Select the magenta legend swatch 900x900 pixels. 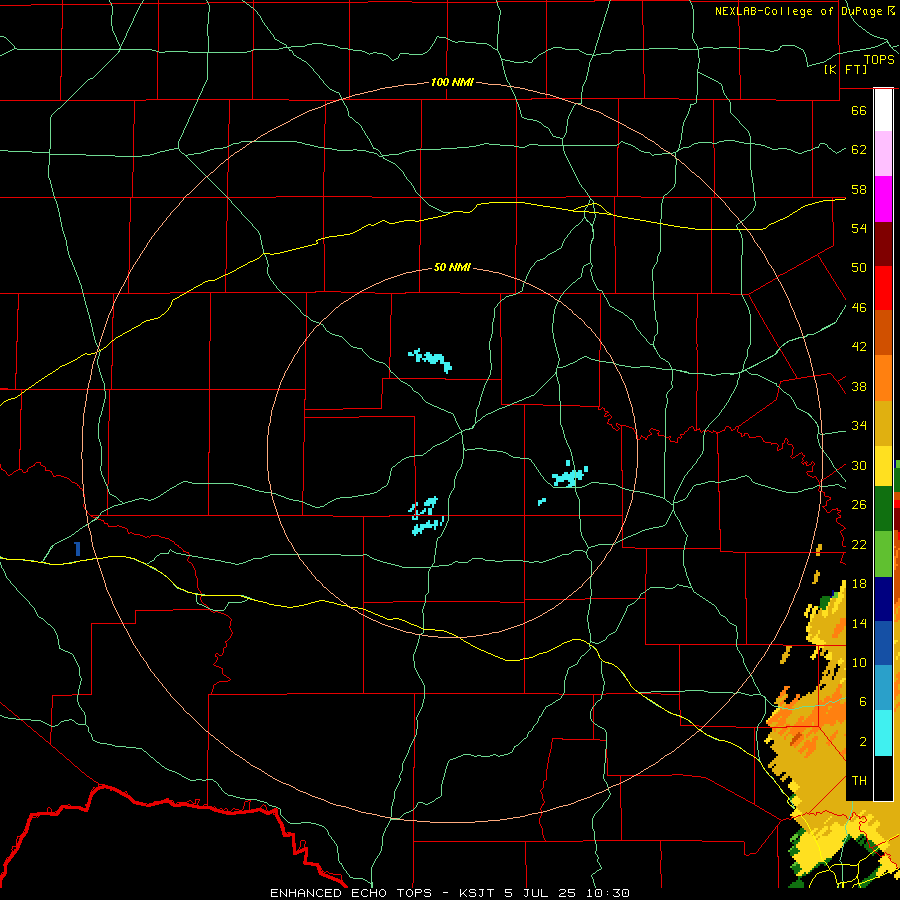pyautogui.click(x=883, y=199)
